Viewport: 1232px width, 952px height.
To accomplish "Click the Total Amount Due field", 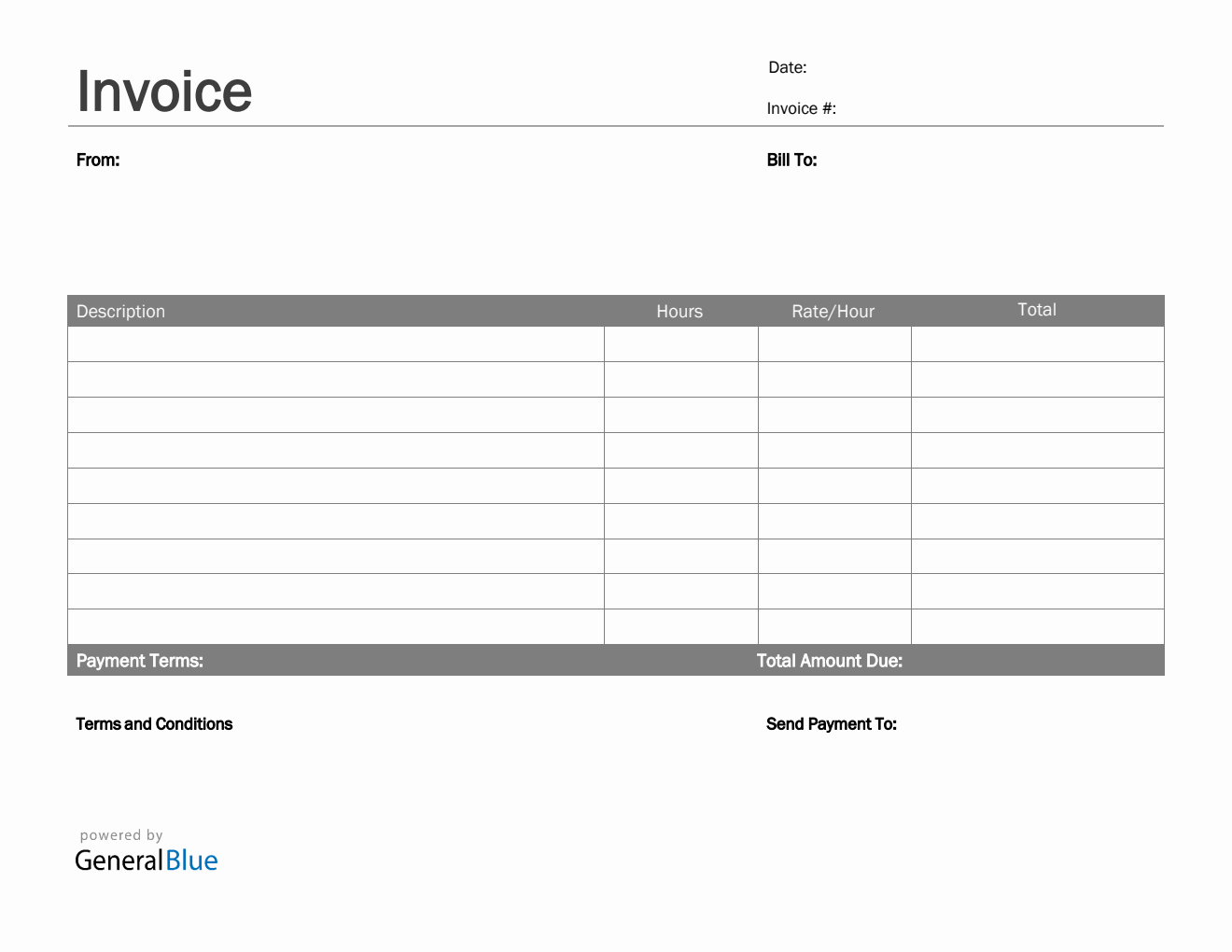I will [829, 661].
